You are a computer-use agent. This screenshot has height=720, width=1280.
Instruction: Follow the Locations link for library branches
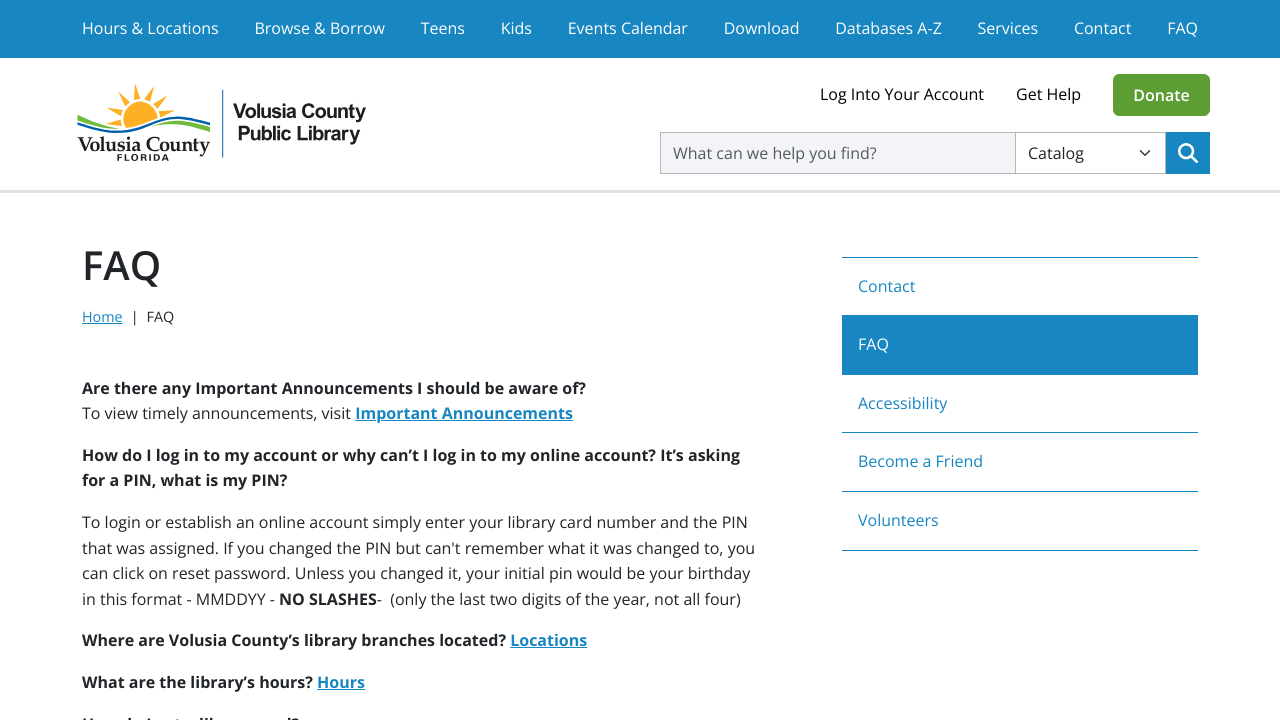pos(548,639)
